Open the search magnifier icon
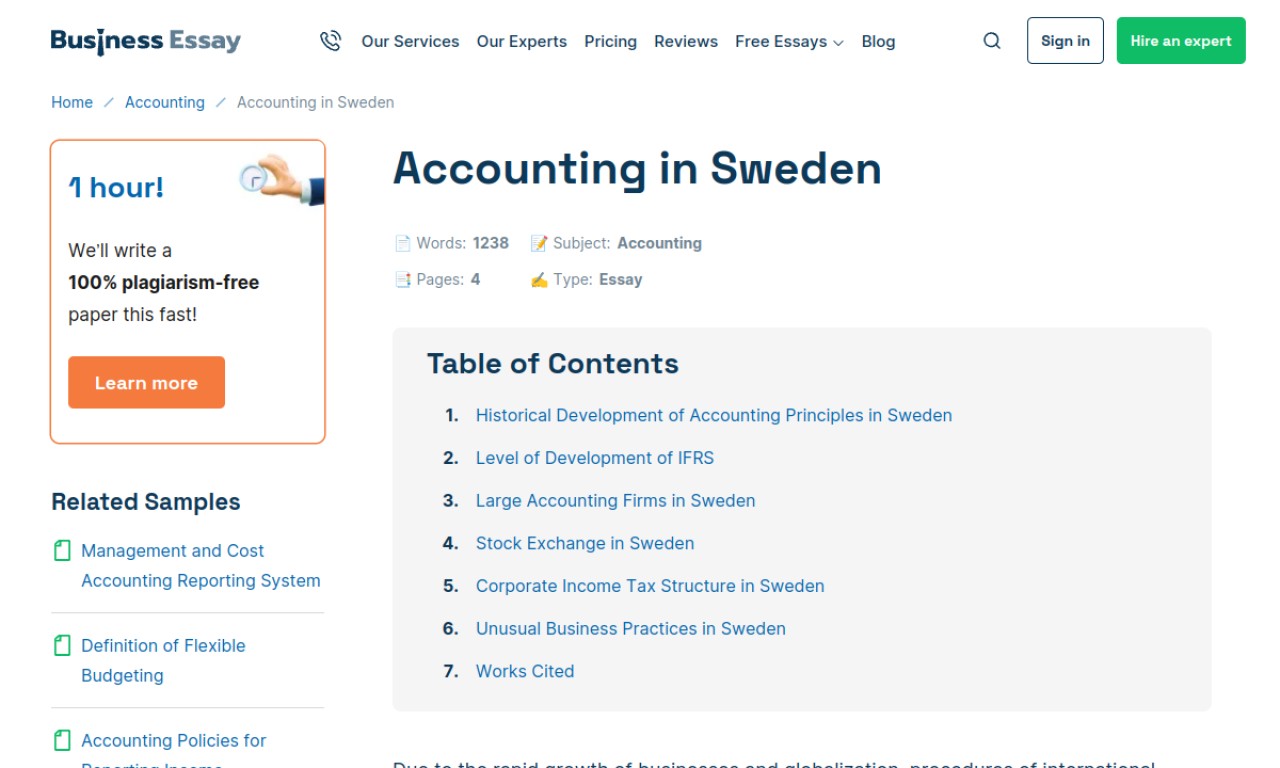Viewport: 1280px width, 768px height. pos(992,41)
